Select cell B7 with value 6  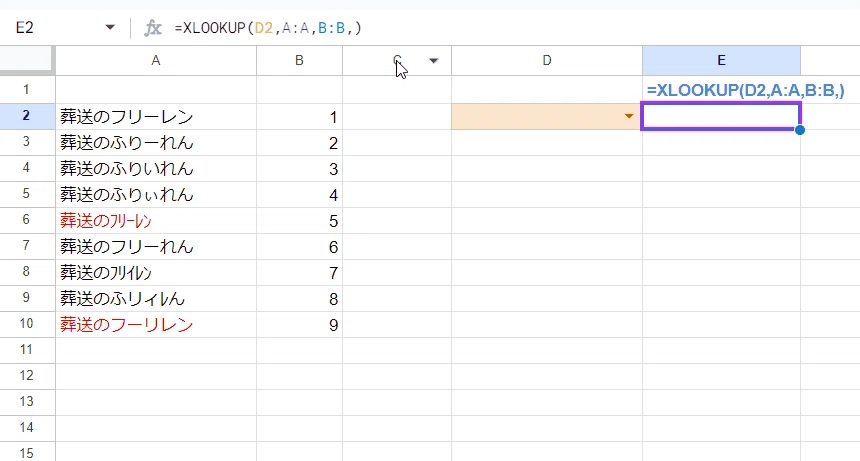[299, 247]
